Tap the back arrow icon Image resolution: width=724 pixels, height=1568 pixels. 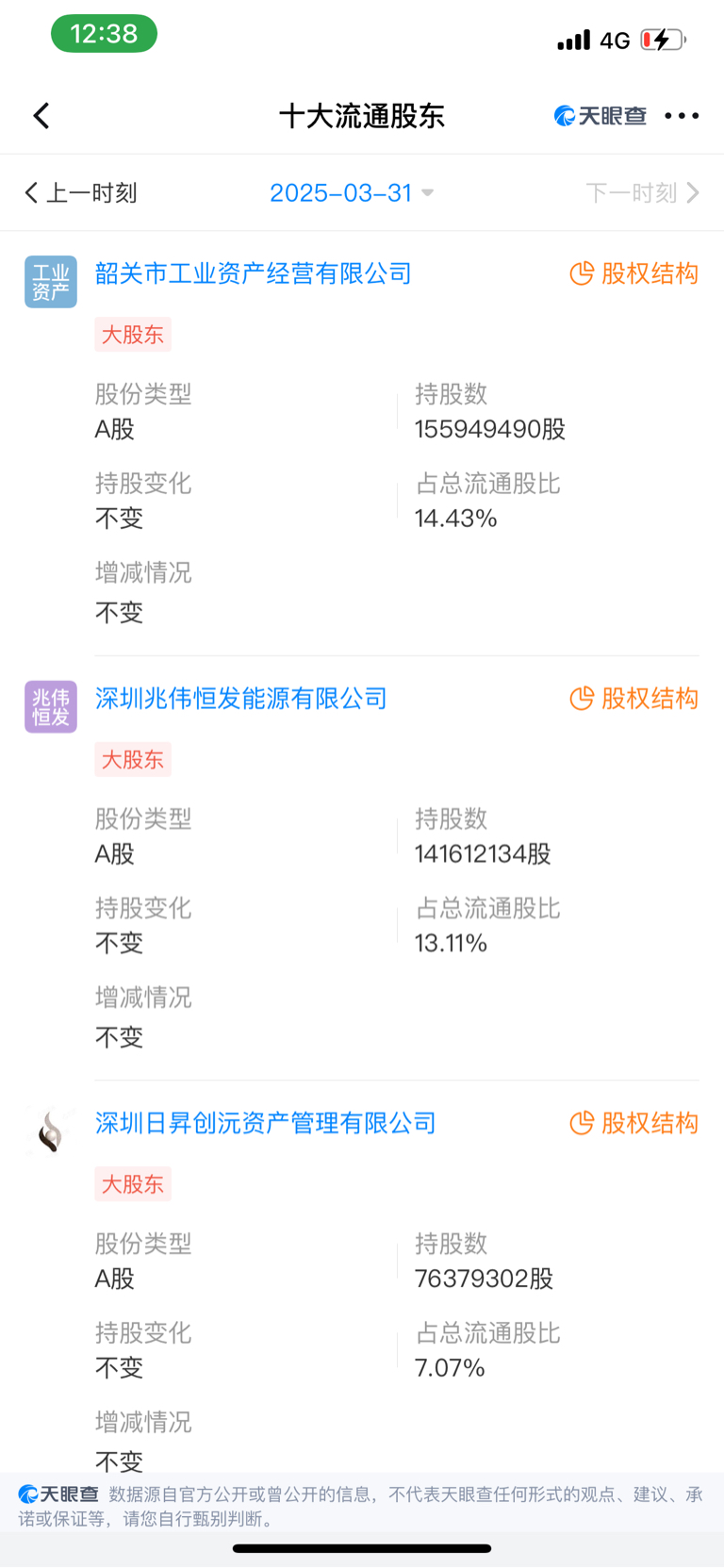pyautogui.click(x=41, y=116)
